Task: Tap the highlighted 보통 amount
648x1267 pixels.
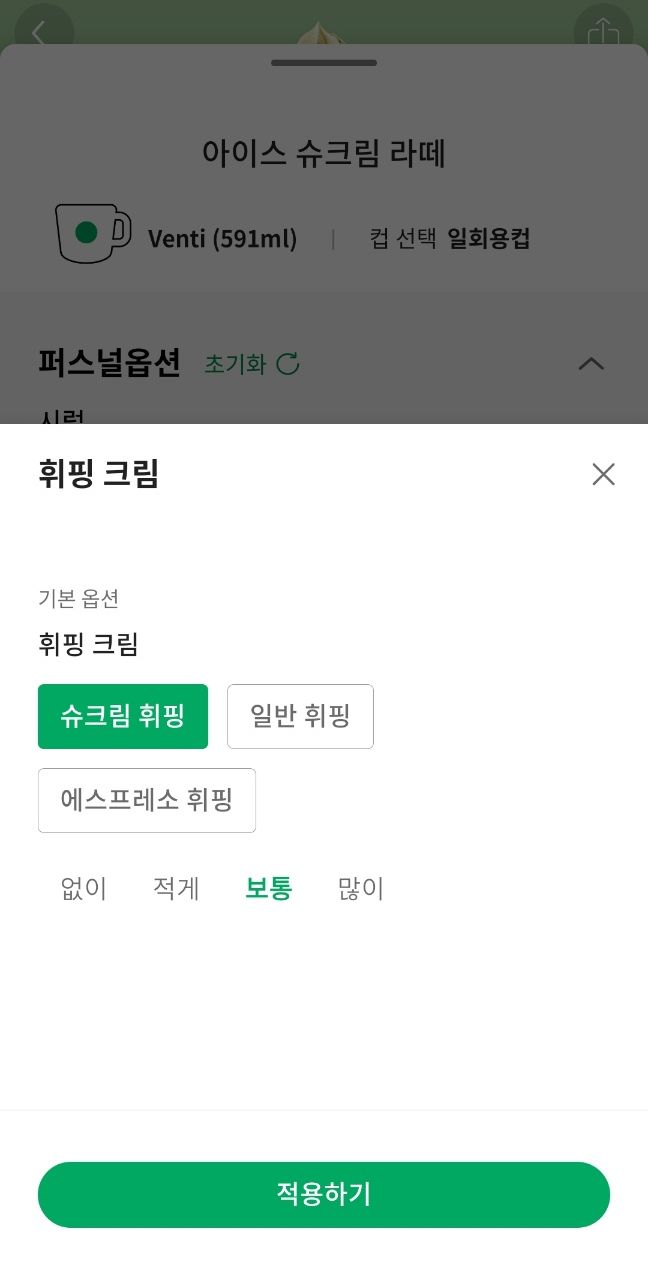Action: point(267,888)
